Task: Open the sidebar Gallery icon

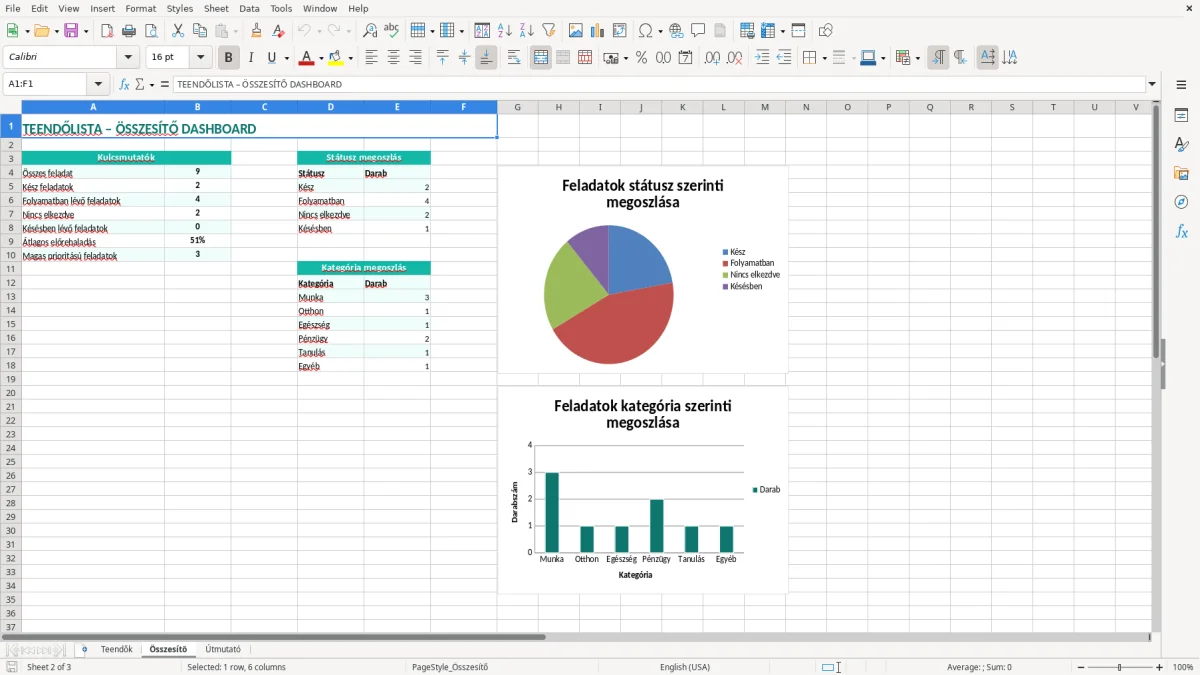Action: [1182, 174]
